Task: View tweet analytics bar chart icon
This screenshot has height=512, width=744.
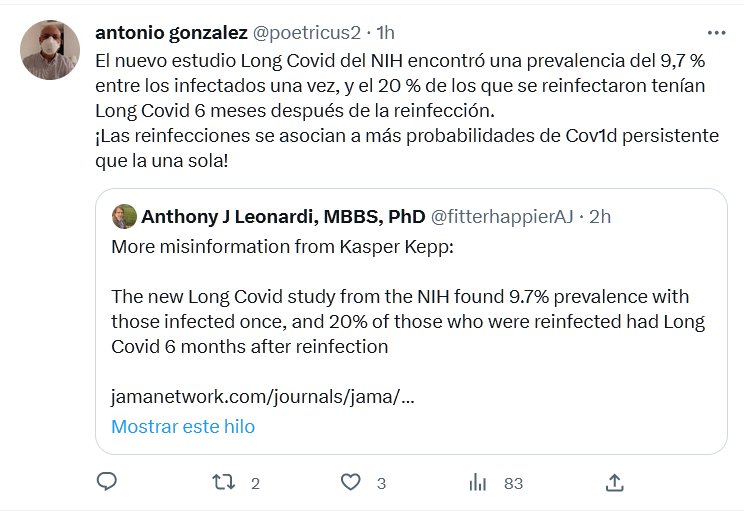Action: tap(478, 483)
